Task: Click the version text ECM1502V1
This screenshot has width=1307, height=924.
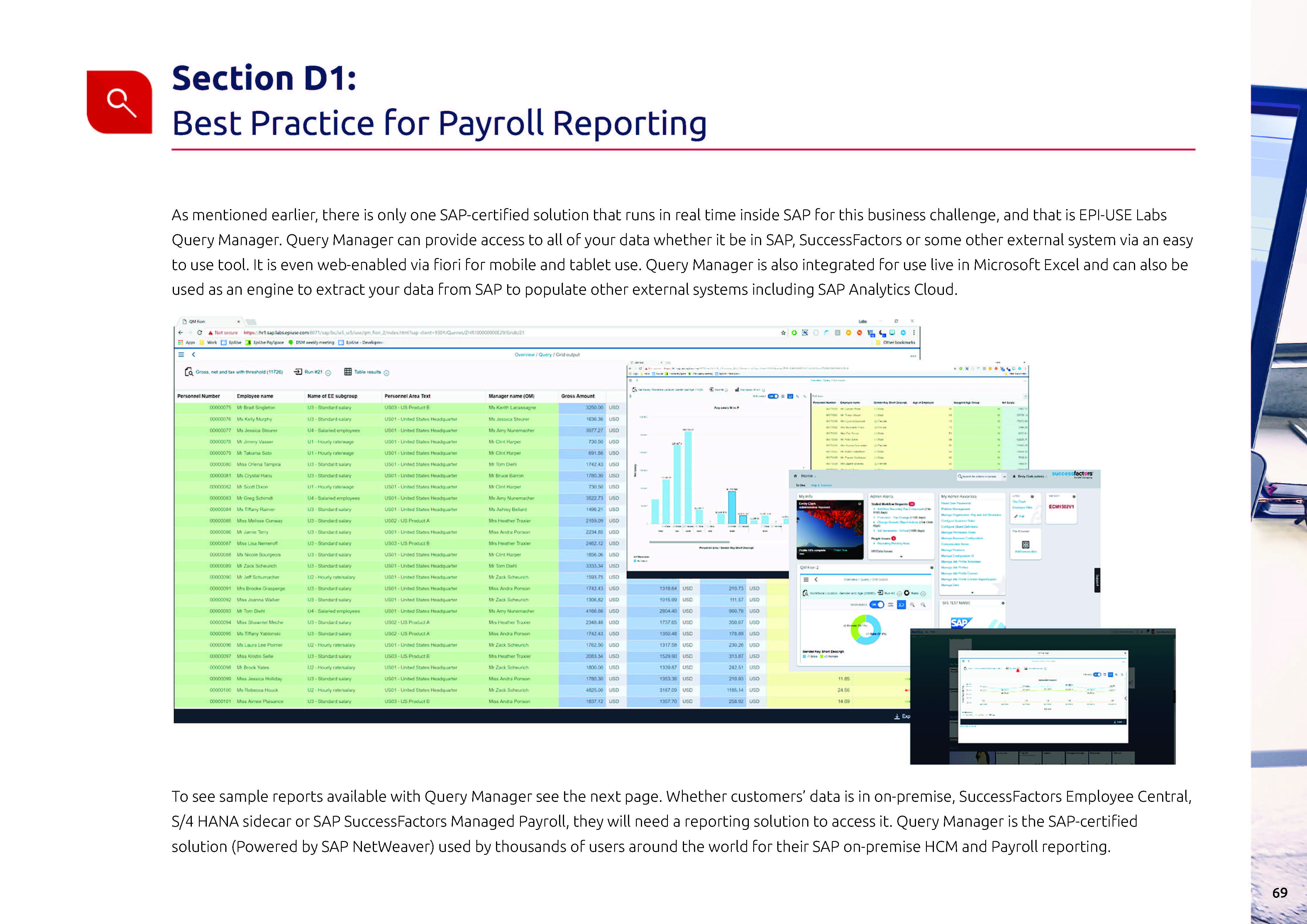Action: (x=1061, y=507)
